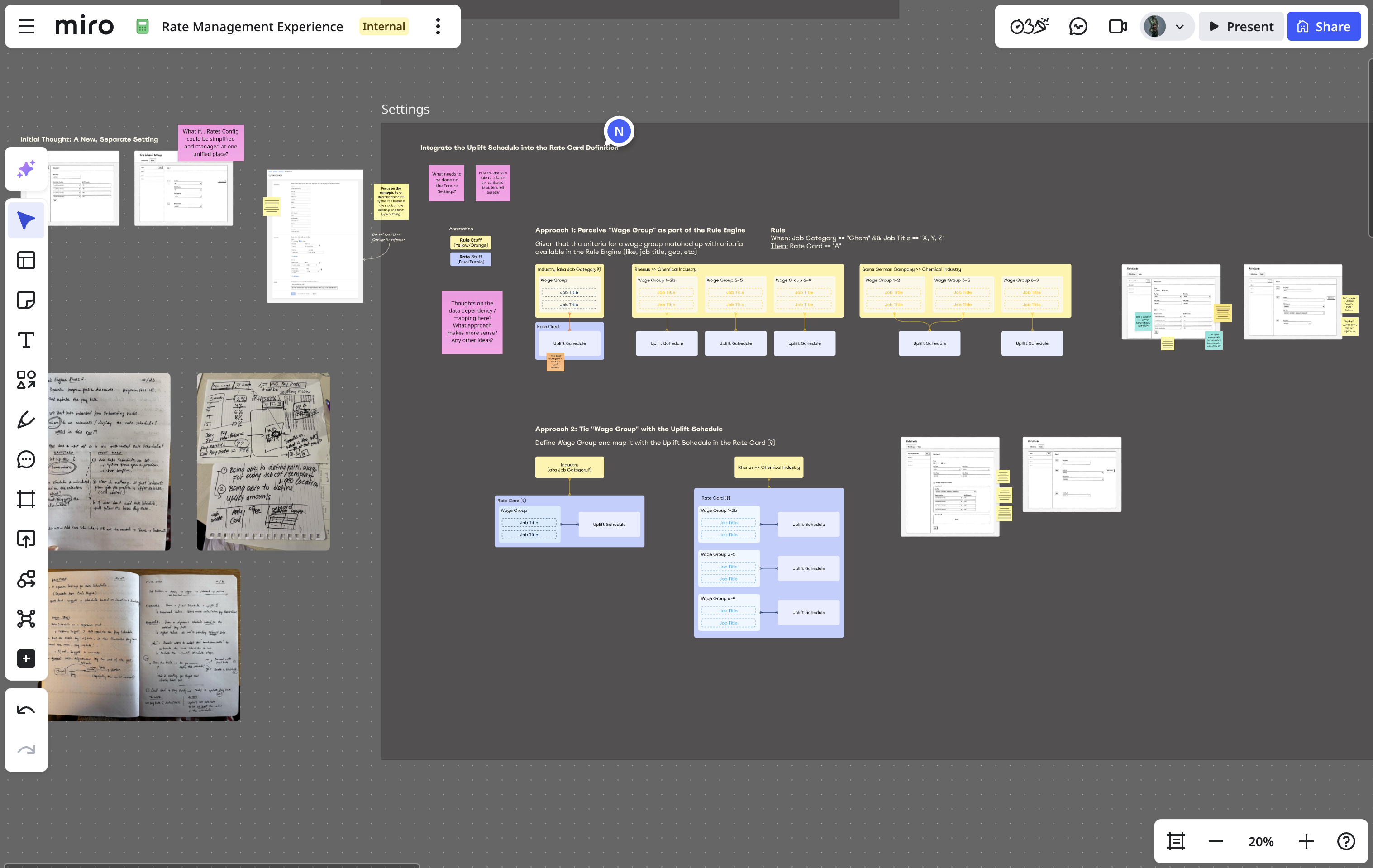Start a video call
The width and height of the screenshot is (1373, 868).
(1118, 26)
